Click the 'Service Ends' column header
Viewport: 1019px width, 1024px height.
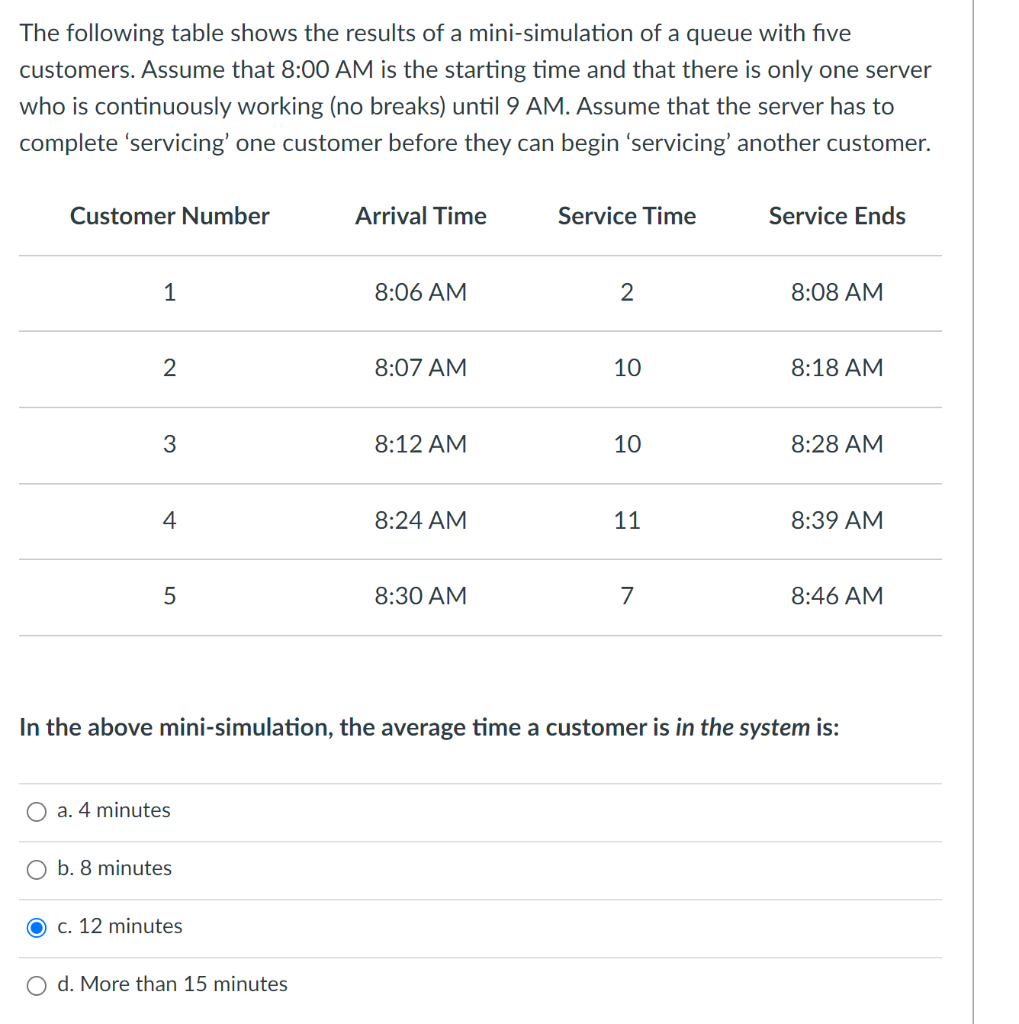pos(836,216)
